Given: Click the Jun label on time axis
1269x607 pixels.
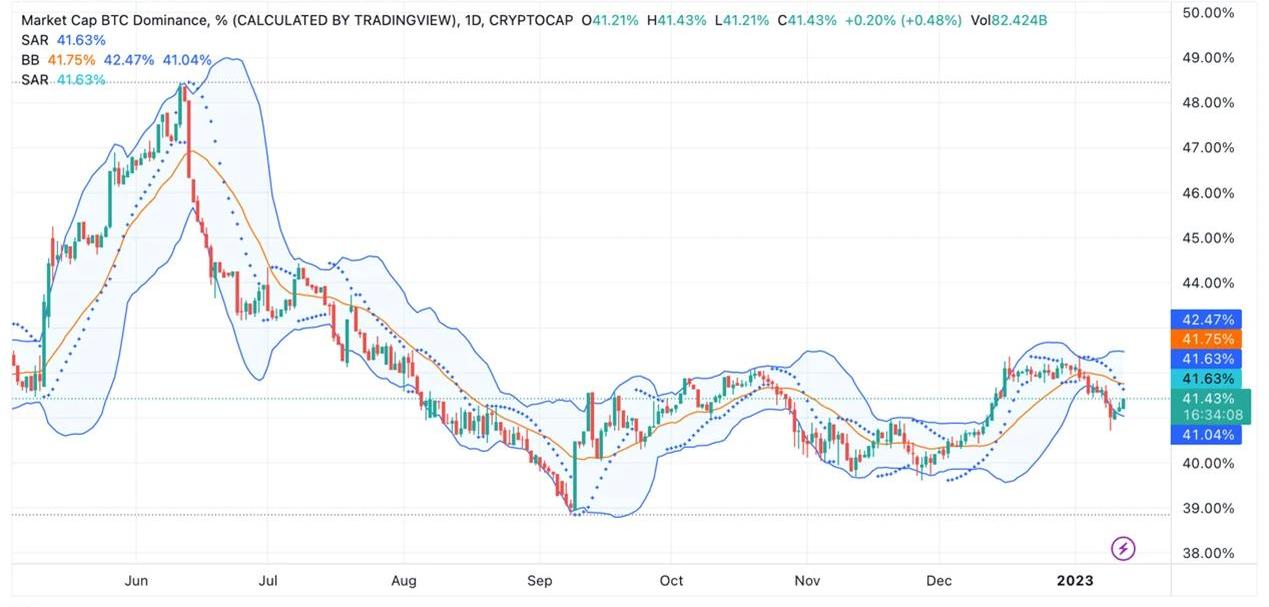Looking at the screenshot, I should pyautogui.click(x=138, y=581).
